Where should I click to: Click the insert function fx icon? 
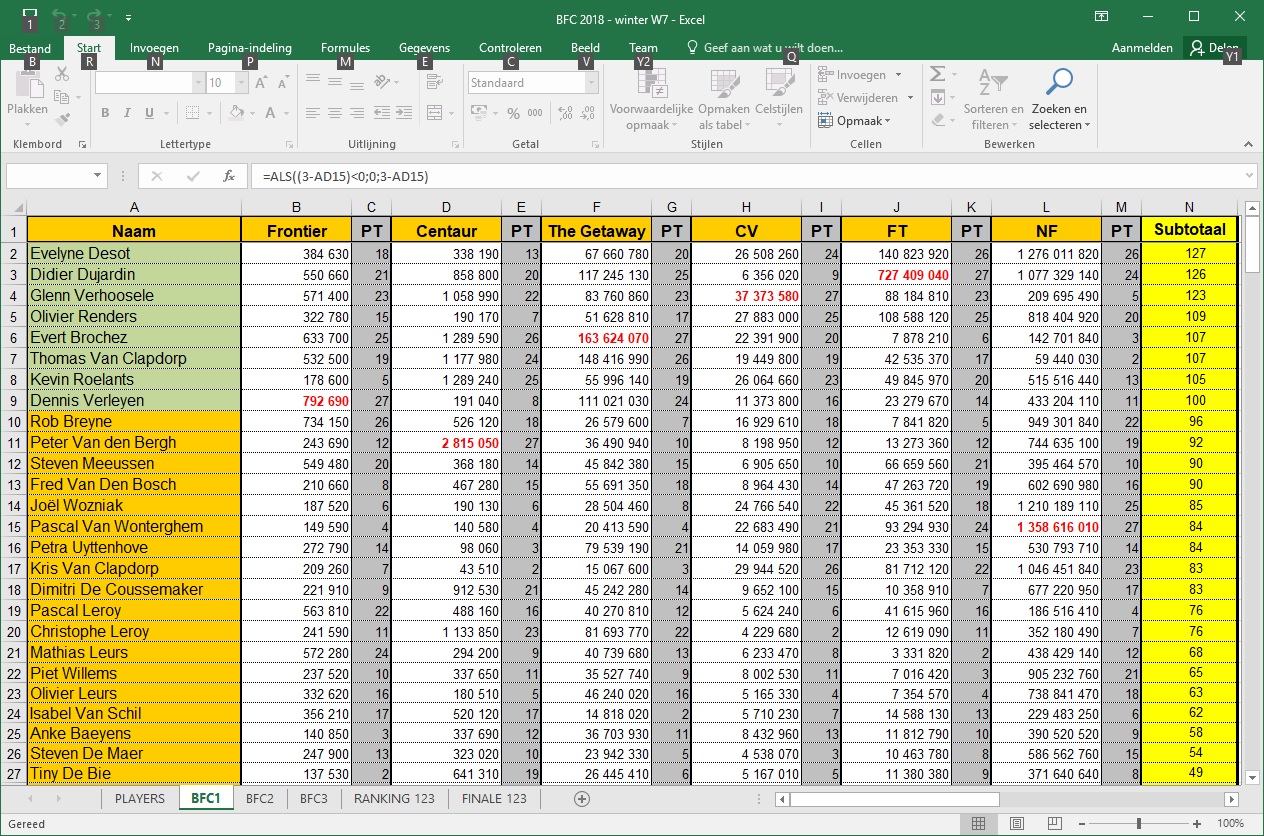coord(228,176)
